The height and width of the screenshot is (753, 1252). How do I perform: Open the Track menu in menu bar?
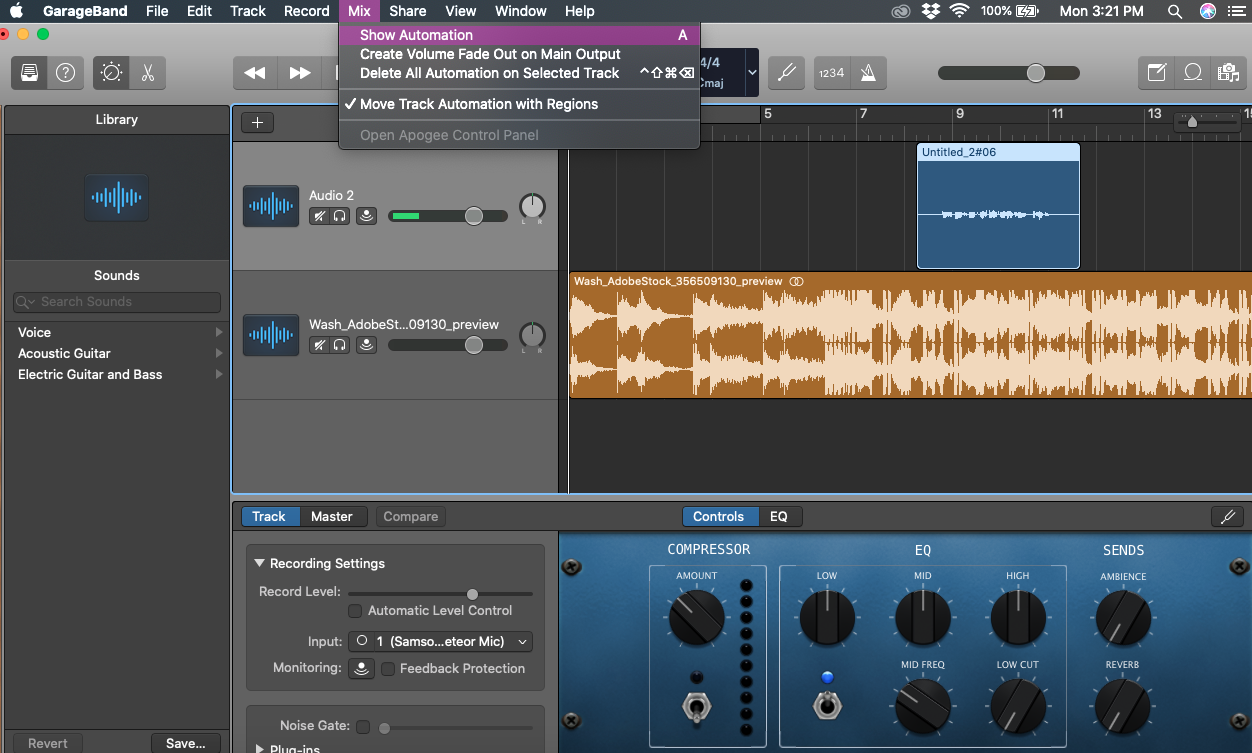248,11
